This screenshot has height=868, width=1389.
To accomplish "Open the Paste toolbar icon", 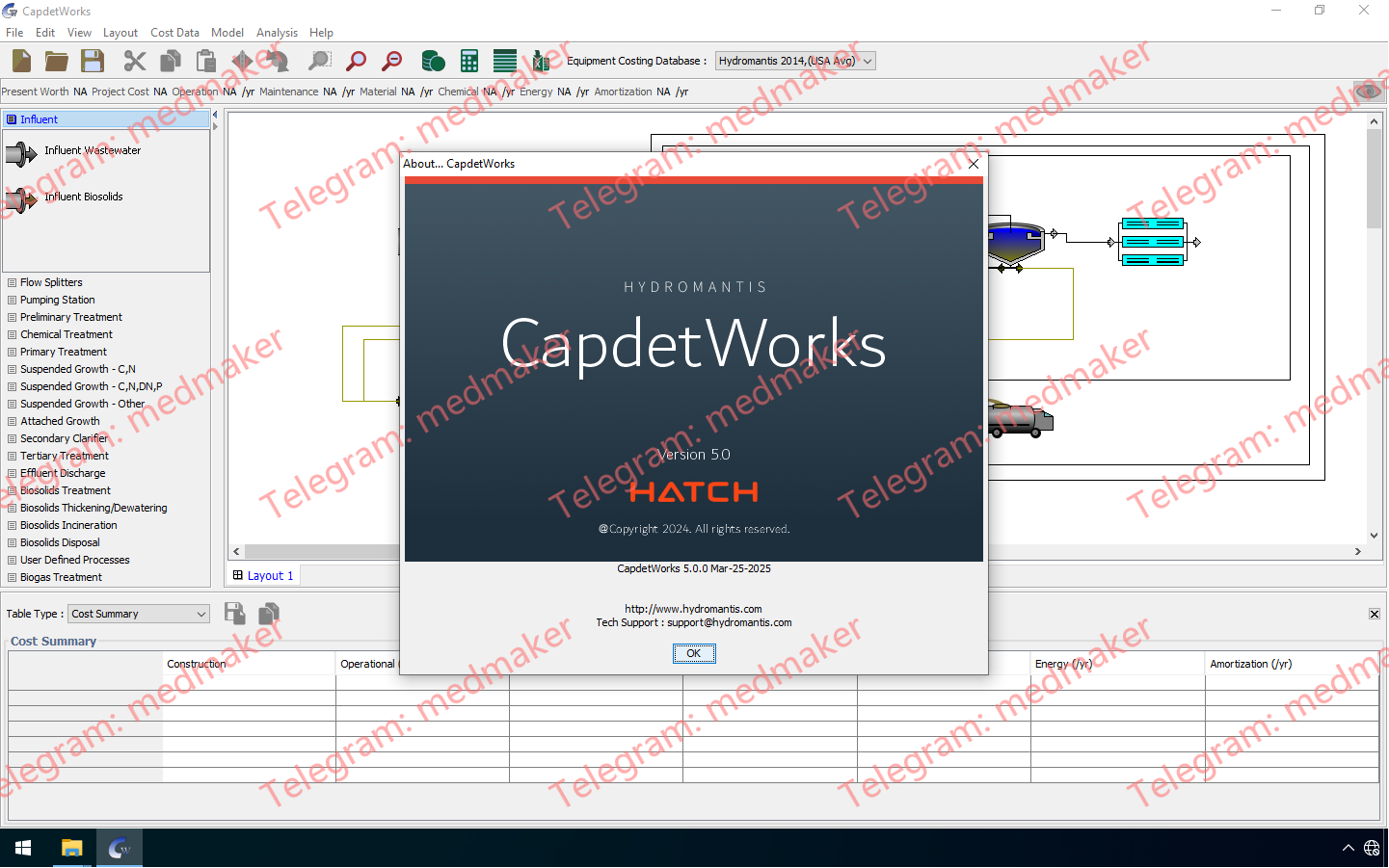I will [205, 60].
